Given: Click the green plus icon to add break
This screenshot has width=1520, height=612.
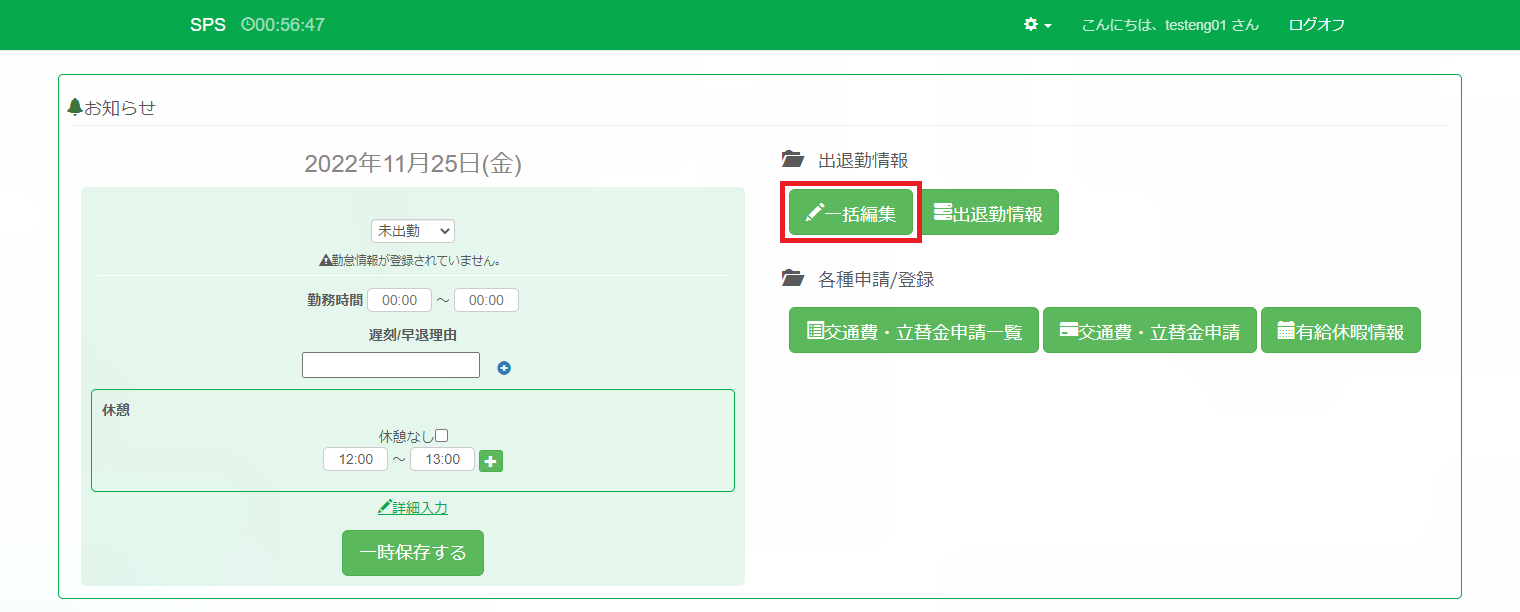Looking at the screenshot, I should pyautogui.click(x=491, y=460).
